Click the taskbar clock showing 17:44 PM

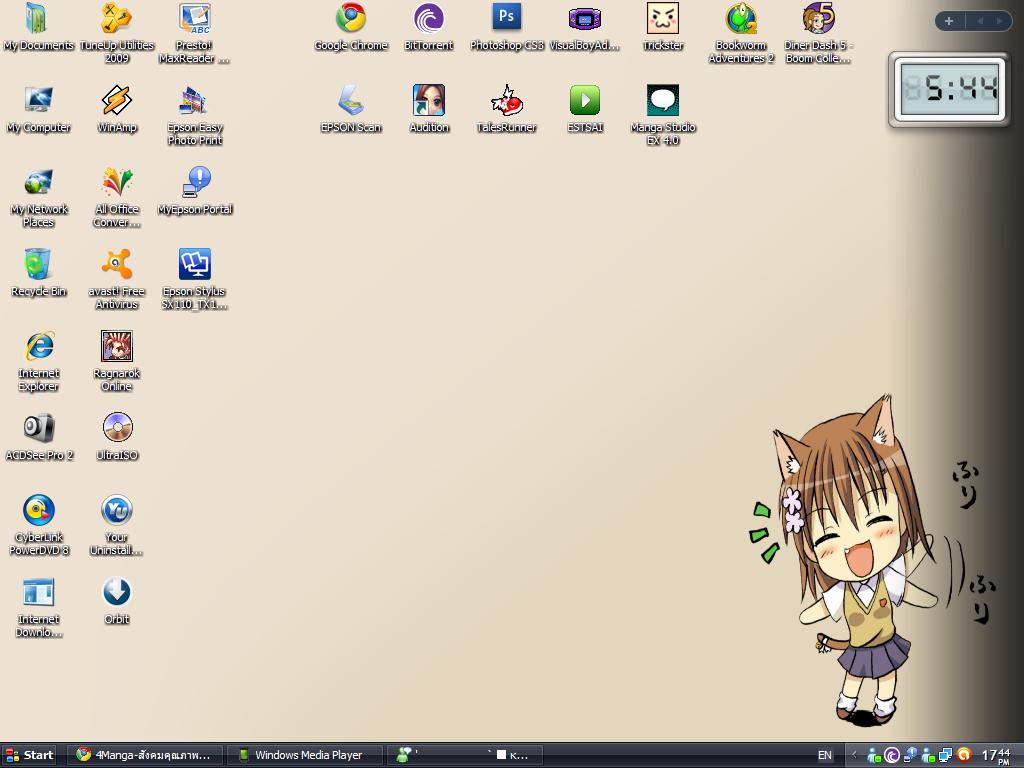coord(995,756)
